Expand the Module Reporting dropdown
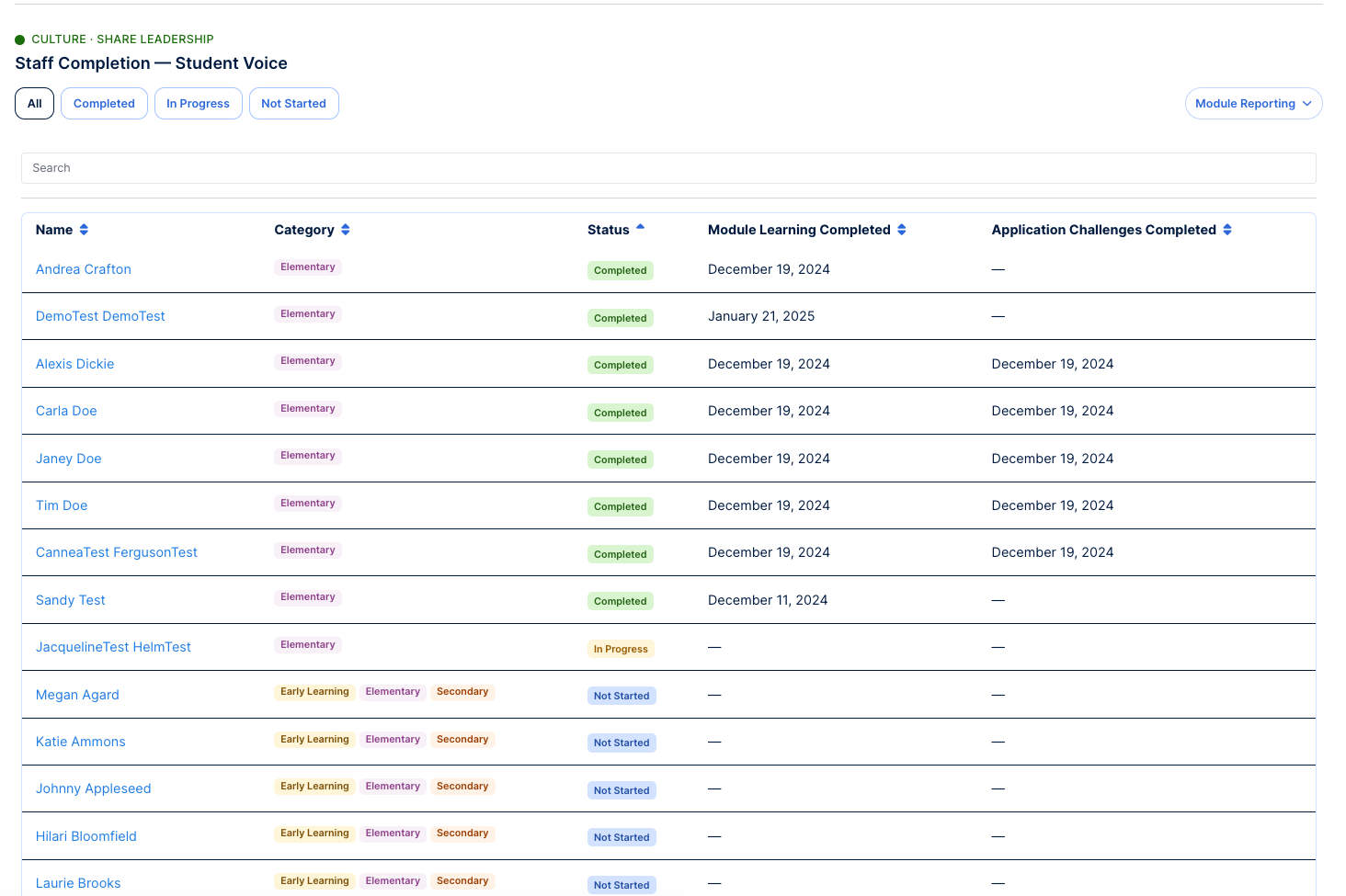 (1253, 104)
